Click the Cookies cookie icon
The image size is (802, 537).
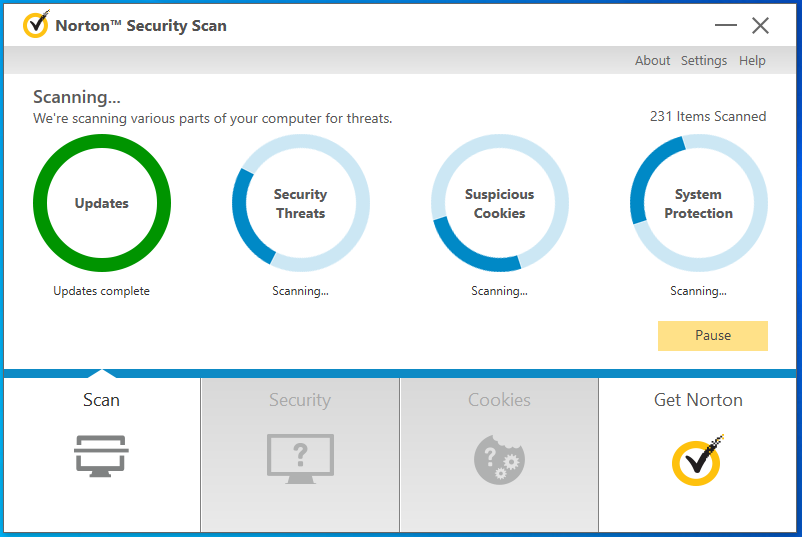click(499, 458)
